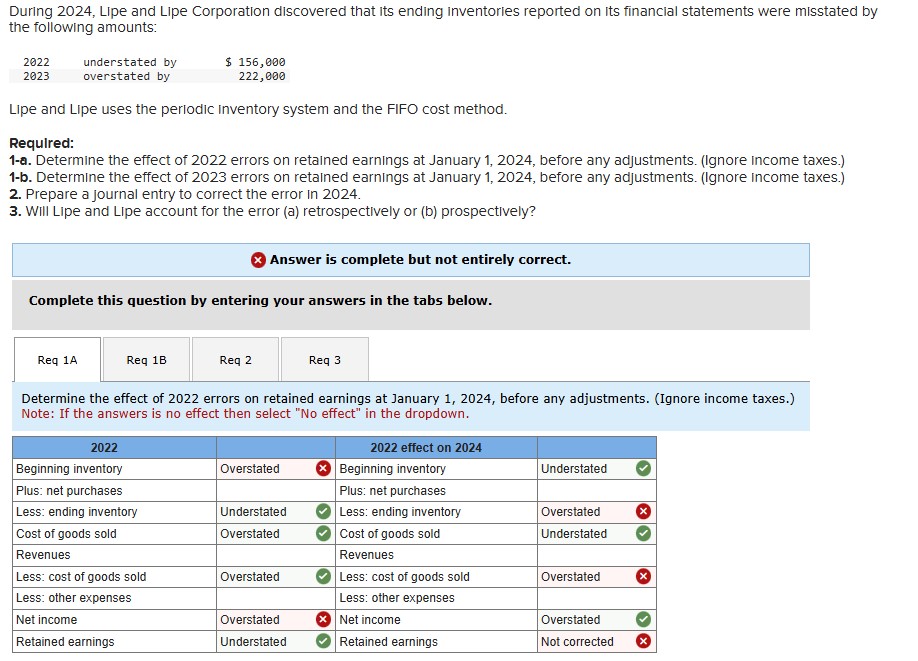Open 2022 Net income dropdown showing Overstated
The image size is (918, 661).
276,619
